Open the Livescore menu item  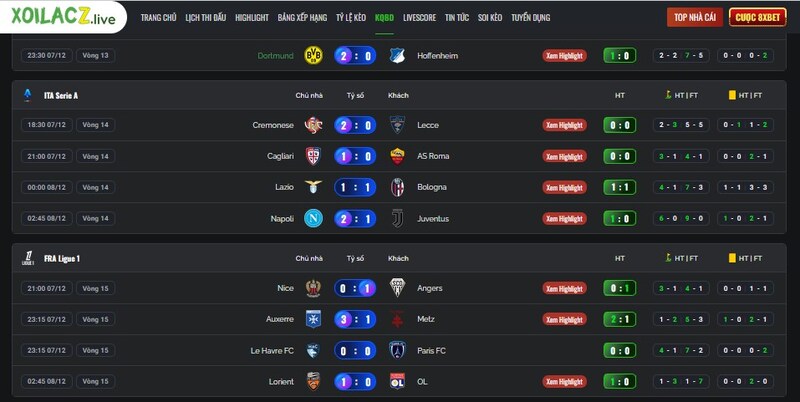[x=419, y=18]
